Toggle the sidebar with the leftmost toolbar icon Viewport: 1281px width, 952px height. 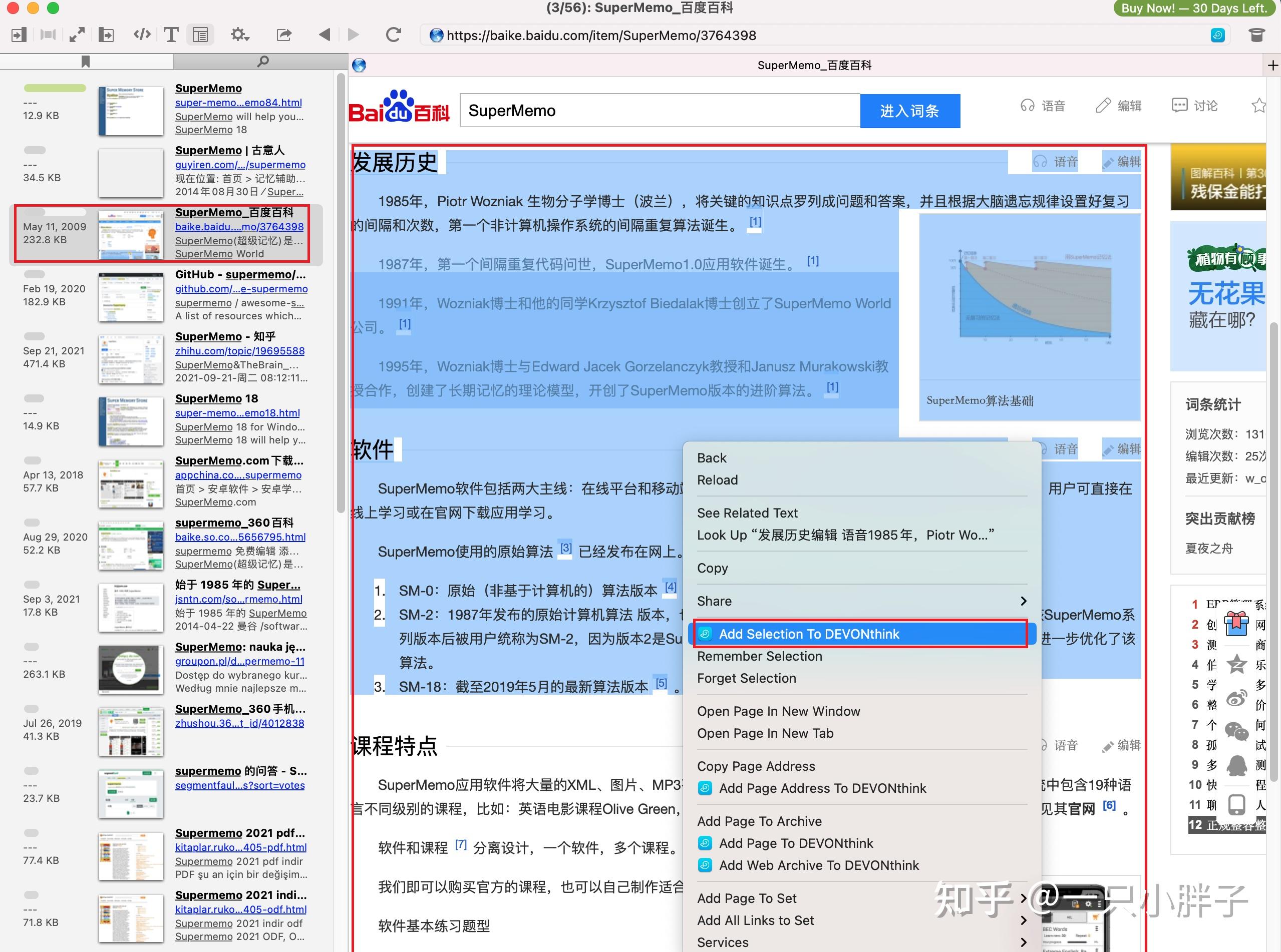(18, 35)
